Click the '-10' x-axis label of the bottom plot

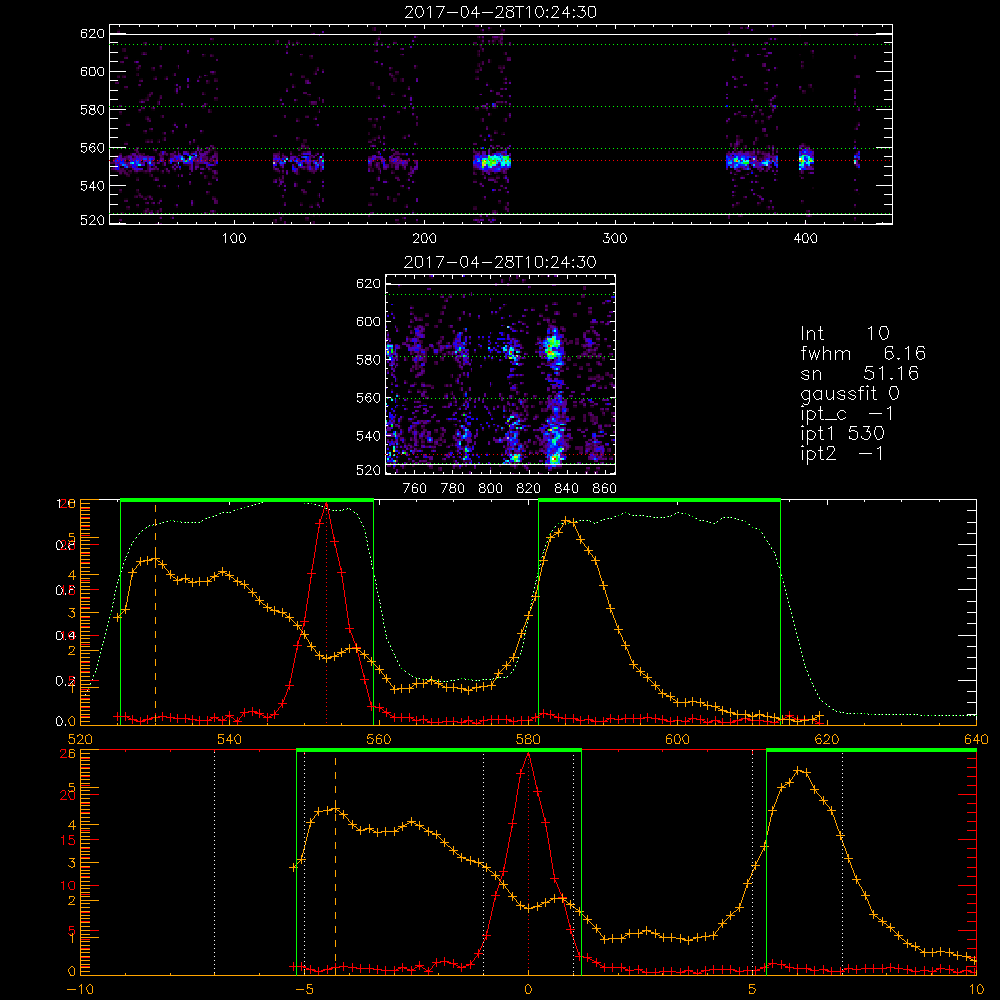click(80, 990)
